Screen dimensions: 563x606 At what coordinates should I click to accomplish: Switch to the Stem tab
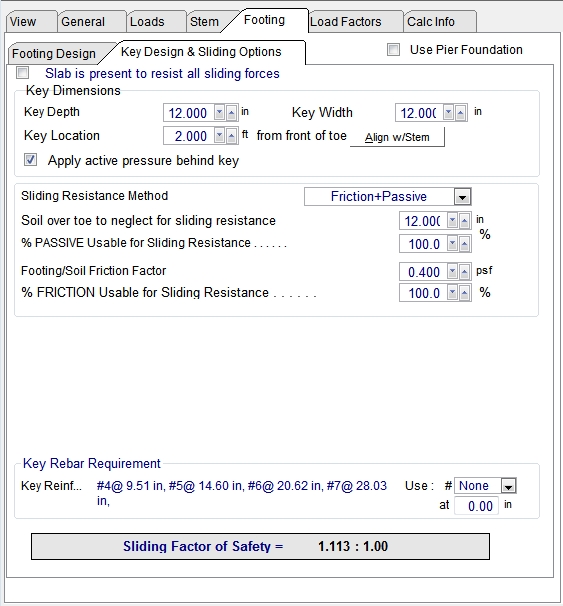tap(204, 22)
